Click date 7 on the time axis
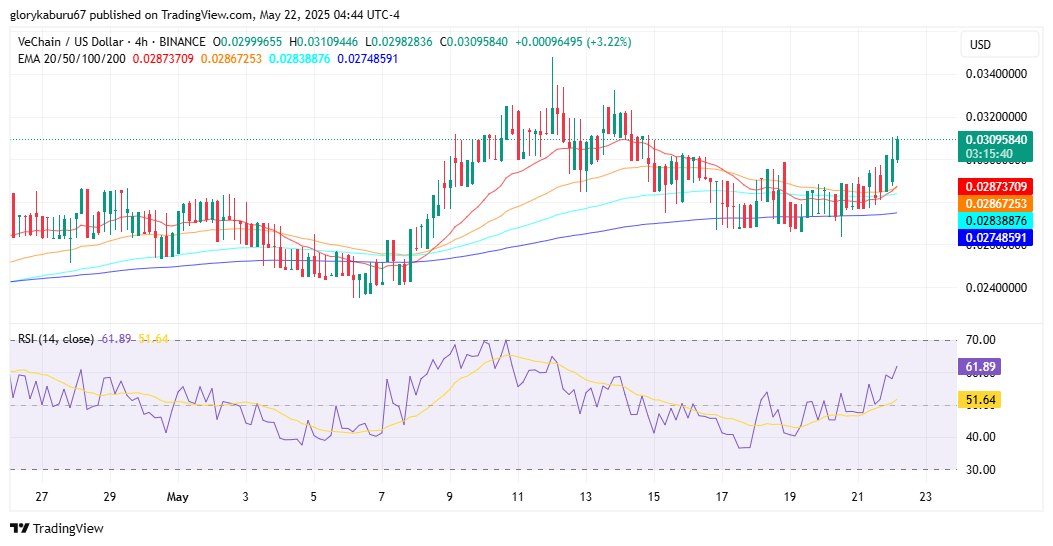 tap(381, 497)
